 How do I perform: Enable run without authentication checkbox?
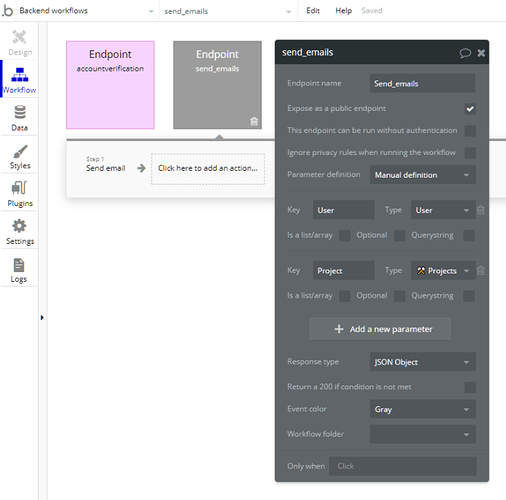click(x=470, y=131)
